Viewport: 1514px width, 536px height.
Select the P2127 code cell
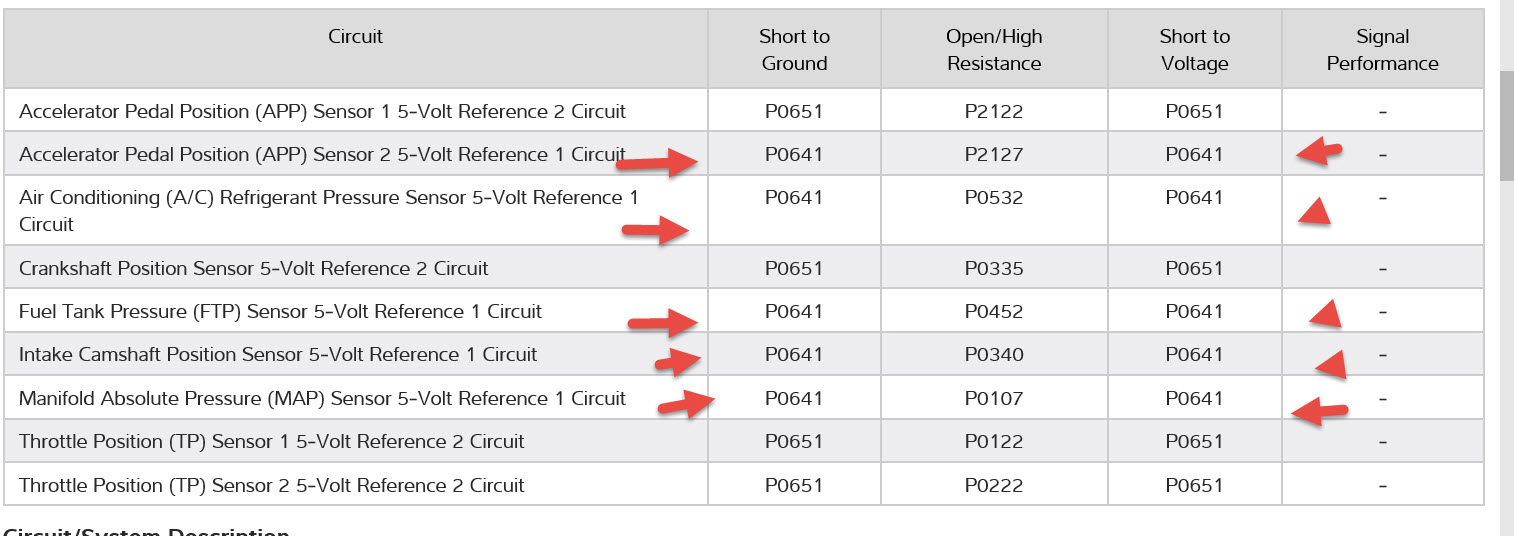[x=993, y=154]
